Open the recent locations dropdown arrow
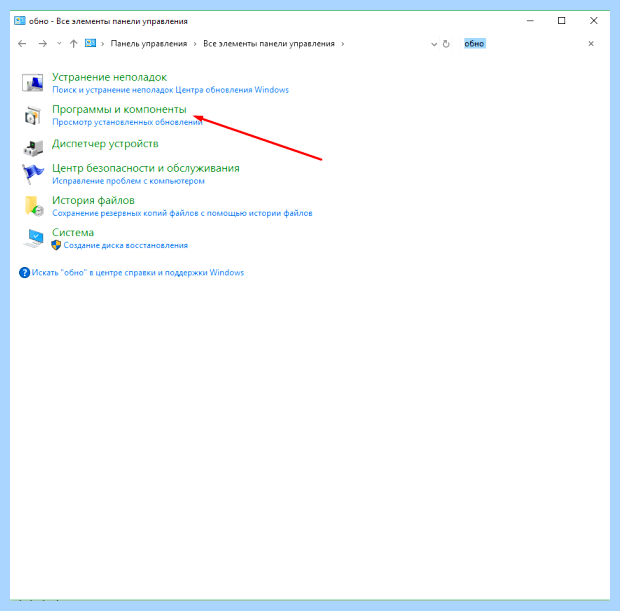 coord(59,44)
